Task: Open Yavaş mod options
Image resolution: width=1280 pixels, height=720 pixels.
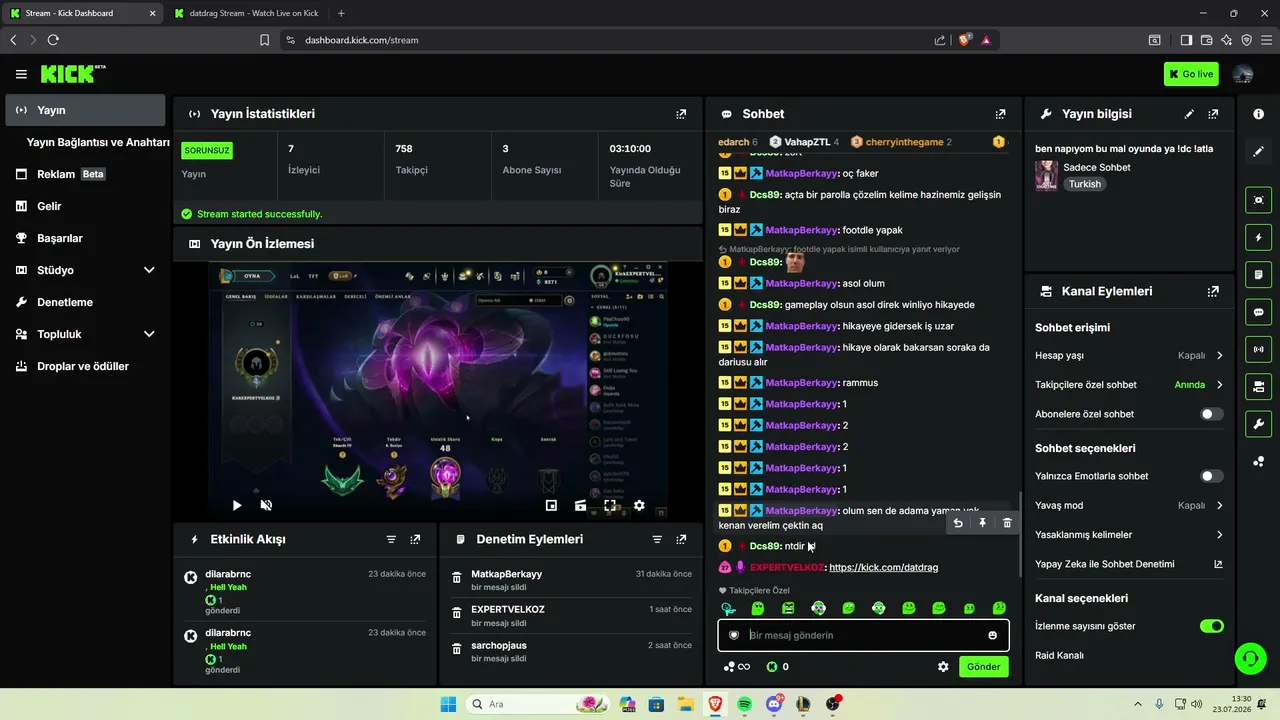Action: [x=1129, y=506]
